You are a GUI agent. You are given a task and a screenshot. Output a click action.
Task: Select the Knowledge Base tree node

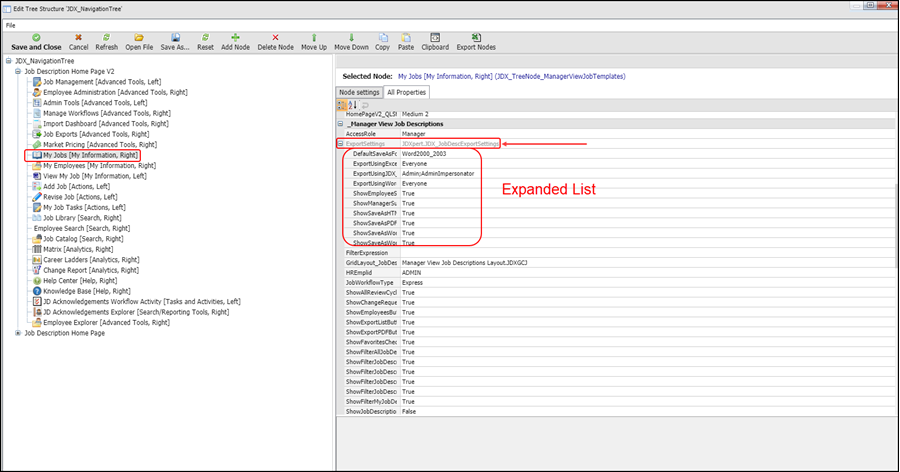coord(86,291)
